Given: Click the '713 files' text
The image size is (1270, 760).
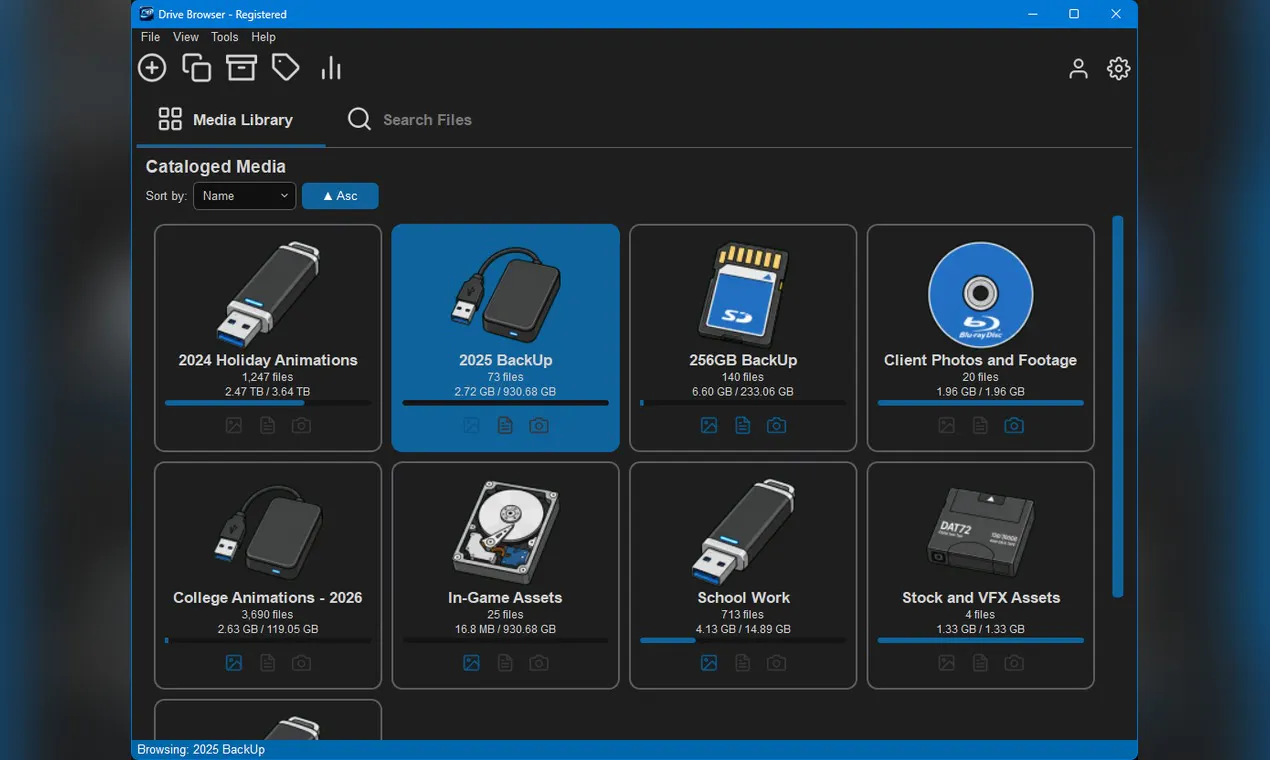Looking at the screenshot, I should [743, 615].
